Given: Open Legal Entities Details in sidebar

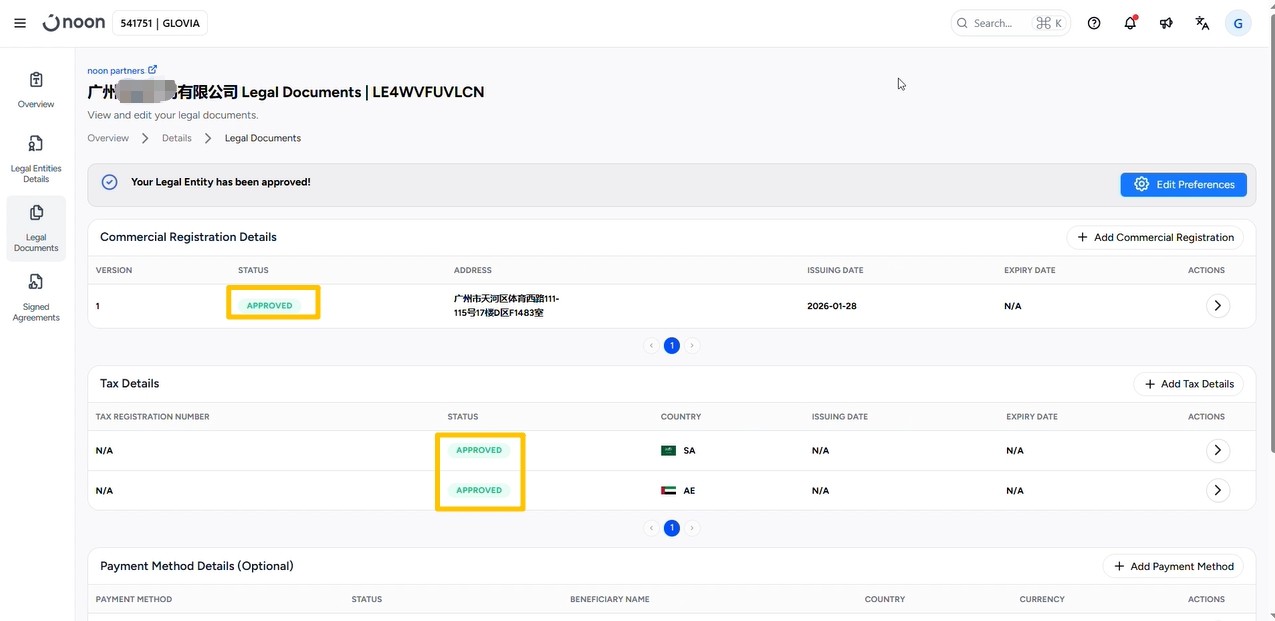Looking at the screenshot, I should (36, 159).
